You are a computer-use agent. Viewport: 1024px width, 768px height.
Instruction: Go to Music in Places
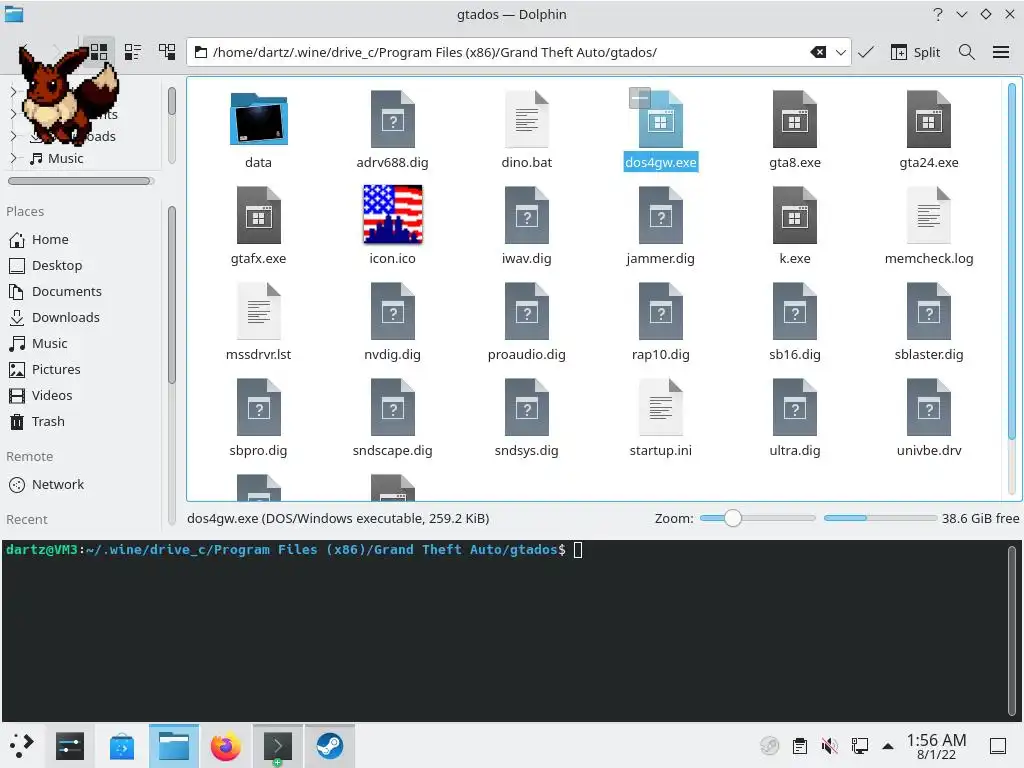[x=39, y=344]
